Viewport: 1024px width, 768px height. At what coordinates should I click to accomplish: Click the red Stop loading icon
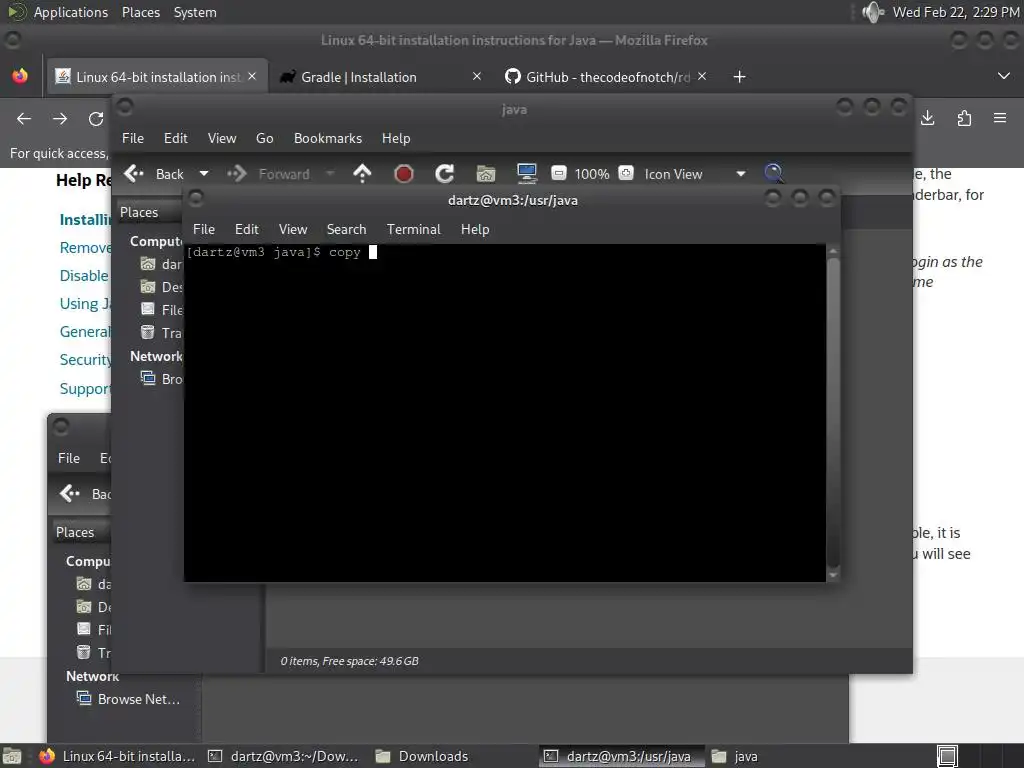point(404,174)
